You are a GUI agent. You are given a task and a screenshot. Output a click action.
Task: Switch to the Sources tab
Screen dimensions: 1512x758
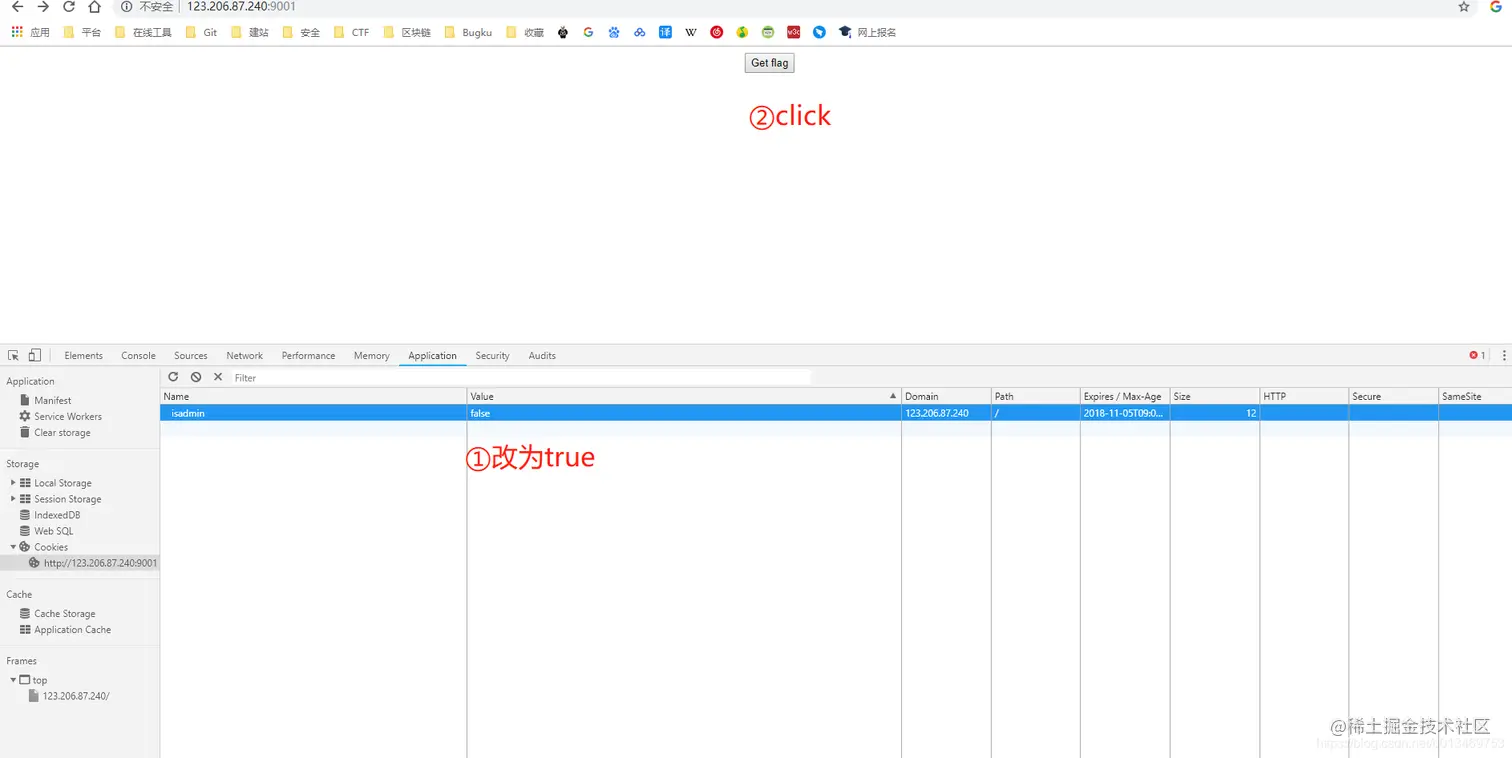tap(190, 356)
